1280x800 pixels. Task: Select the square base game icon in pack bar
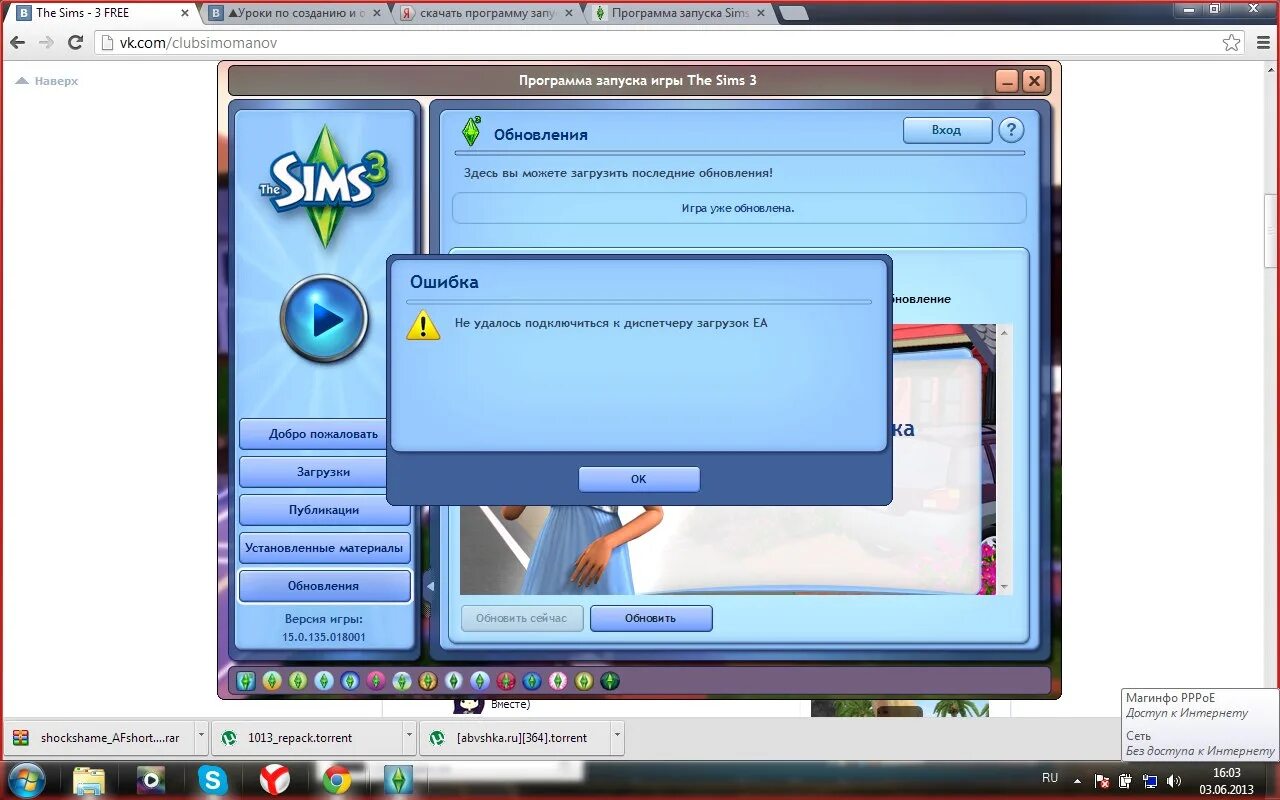[x=246, y=681]
